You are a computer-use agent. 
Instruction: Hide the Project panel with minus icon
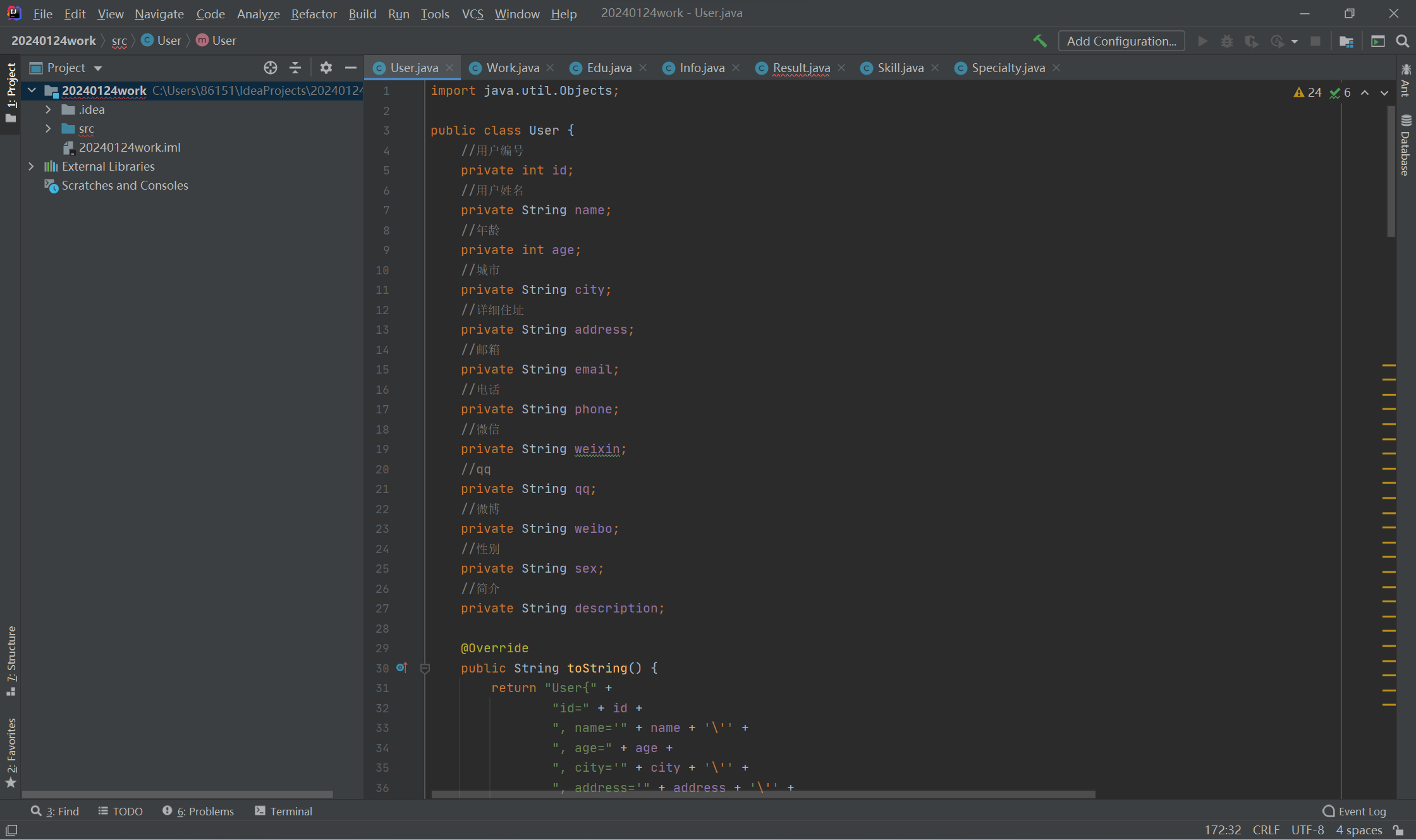click(351, 68)
